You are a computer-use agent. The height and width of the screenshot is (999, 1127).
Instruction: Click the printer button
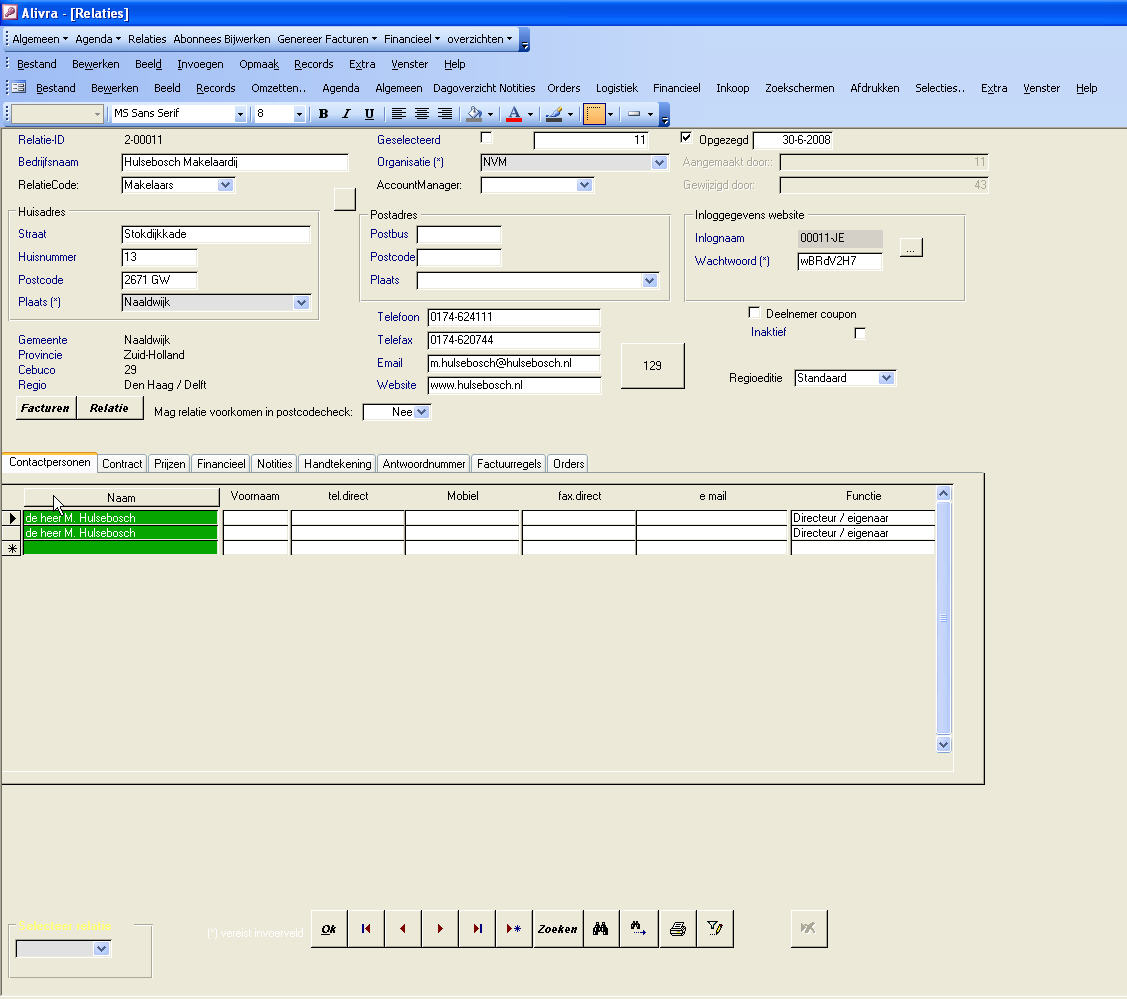pyautogui.click(x=677, y=929)
